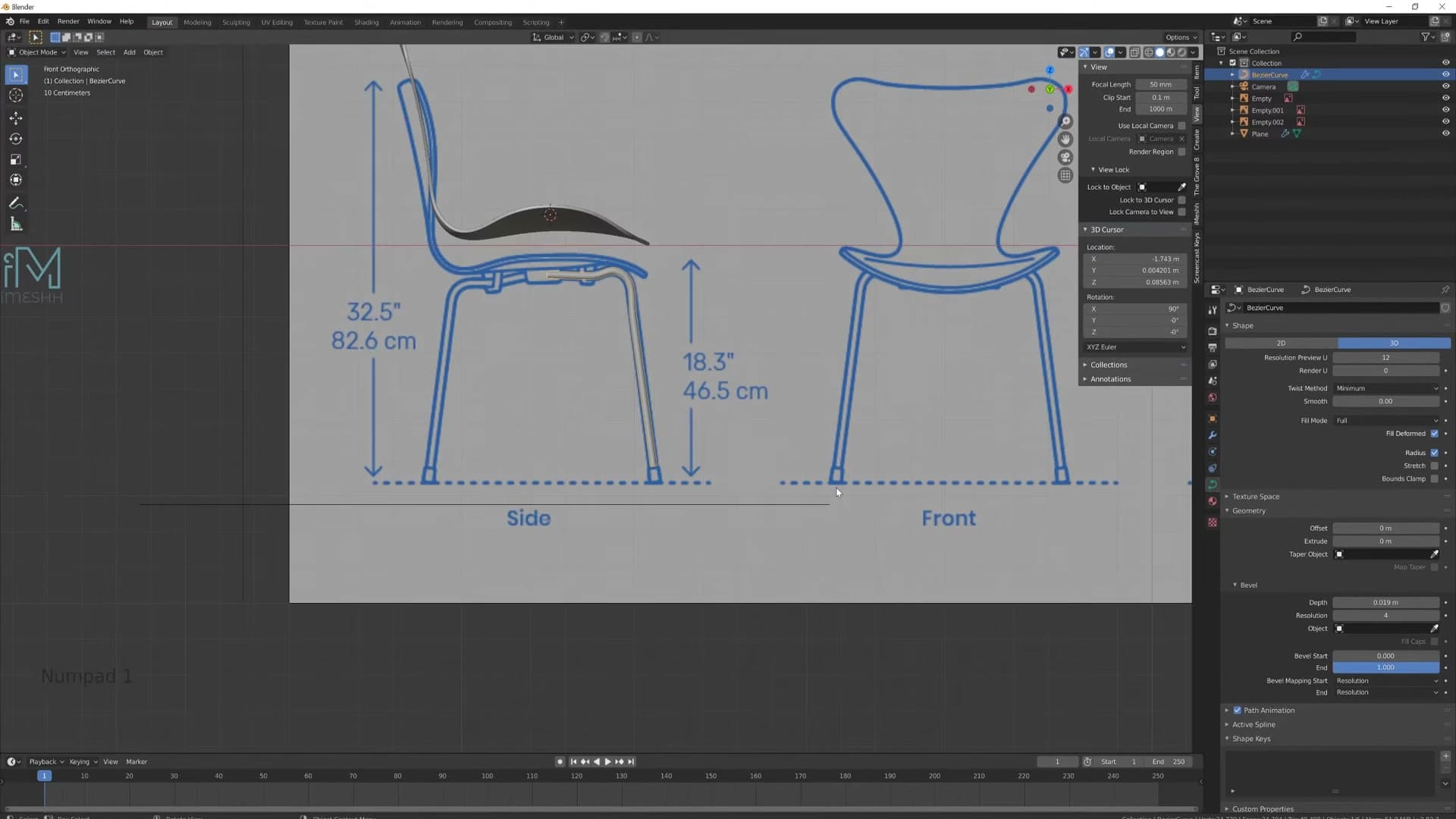Play the timeline animation
The width and height of the screenshot is (1456, 819).
(607, 762)
